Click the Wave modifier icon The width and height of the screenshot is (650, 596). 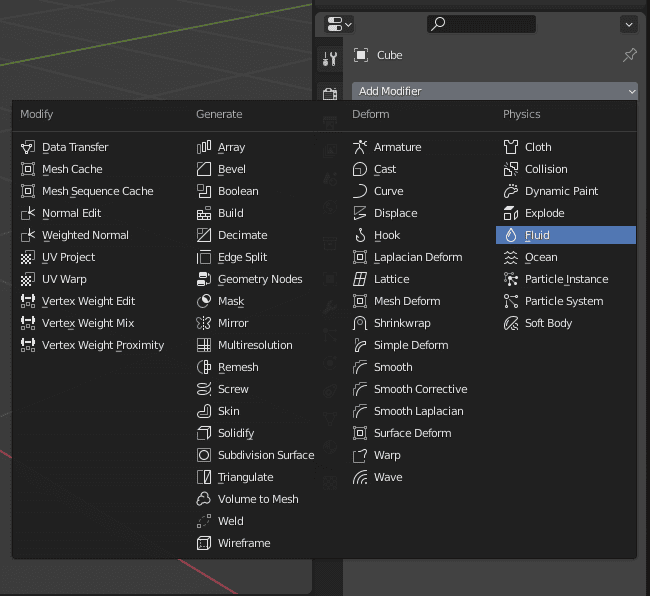click(x=360, y=477)
